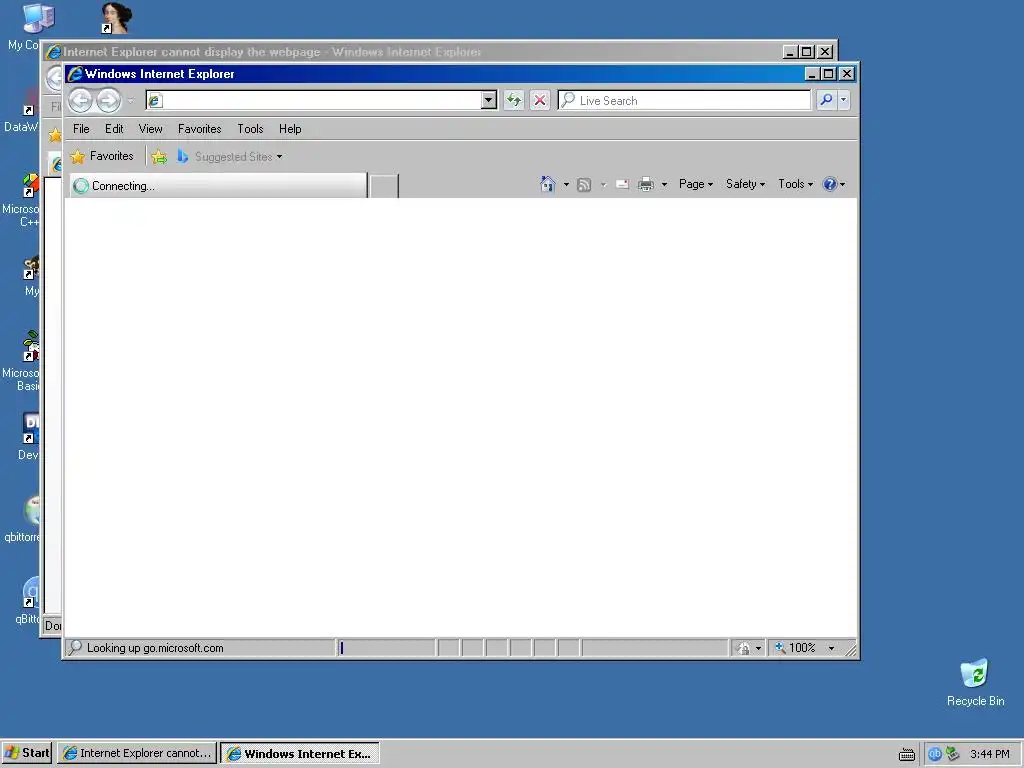Image resolution: width=1024 pixels, height=768 pixels.
Task: Select the Recycle Bin desktop icon
Action: click(x=975, y=682)
